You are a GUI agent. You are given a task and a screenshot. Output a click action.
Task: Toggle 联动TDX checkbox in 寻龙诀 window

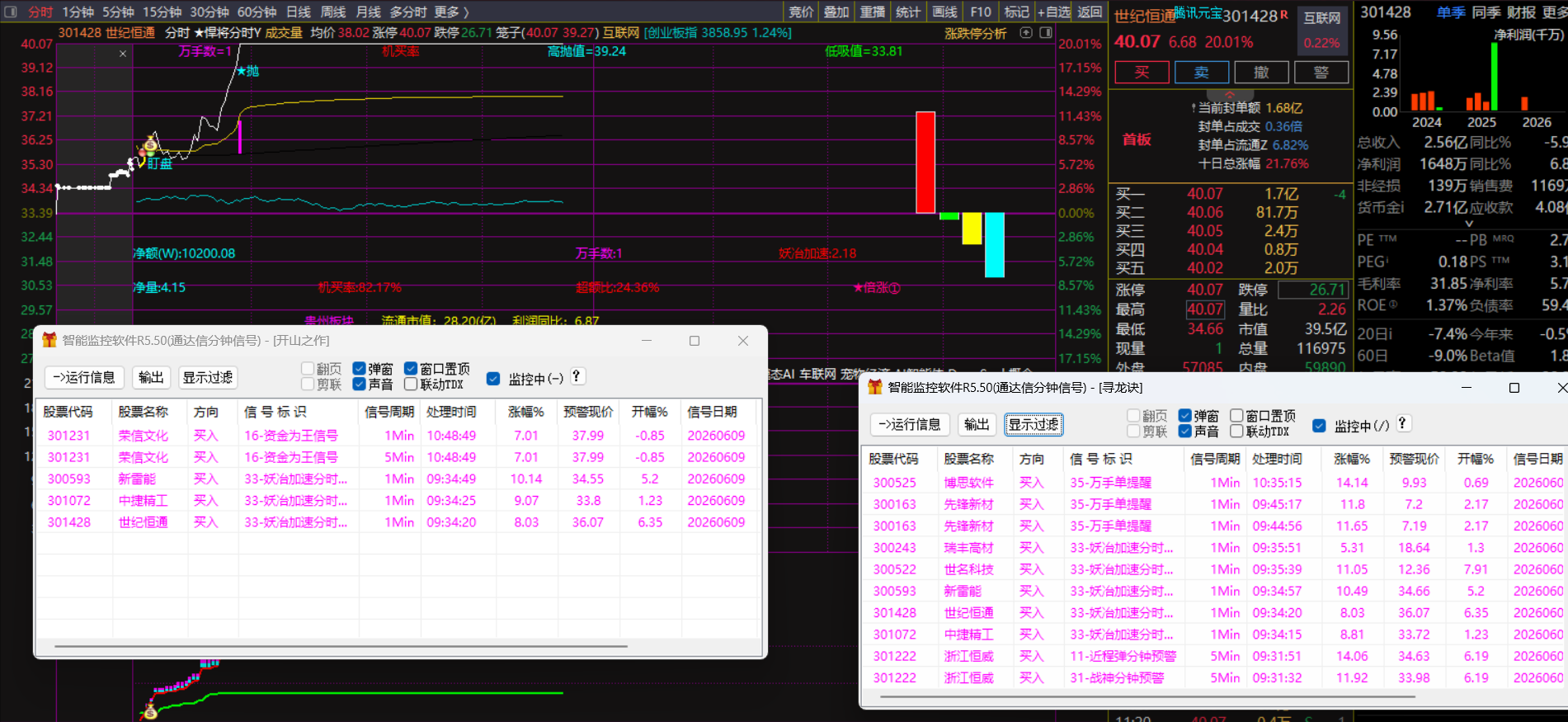1236,432
